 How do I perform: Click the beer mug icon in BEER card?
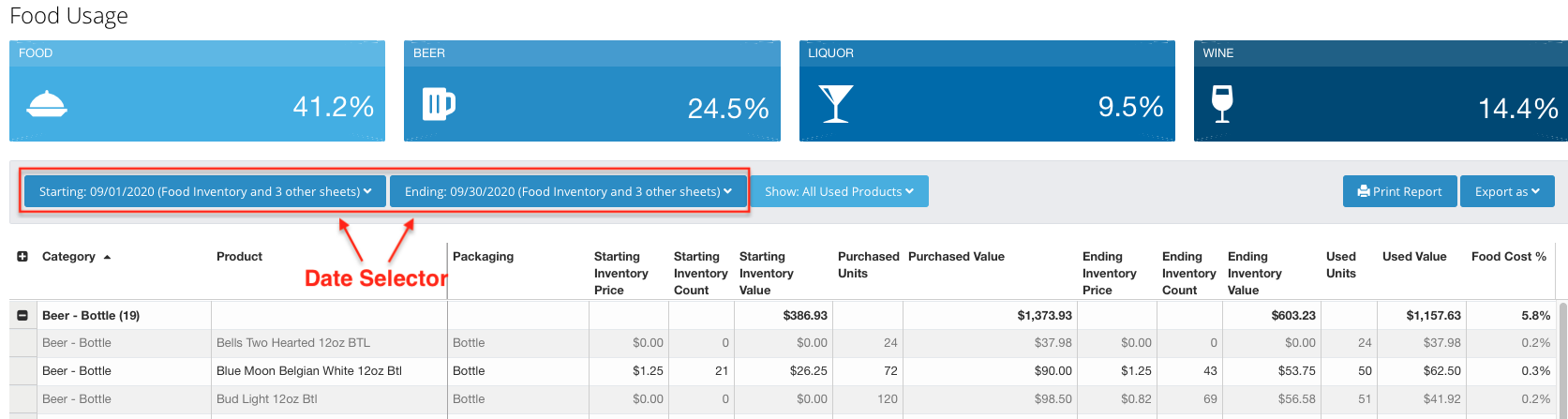click(x=438, y=103)
